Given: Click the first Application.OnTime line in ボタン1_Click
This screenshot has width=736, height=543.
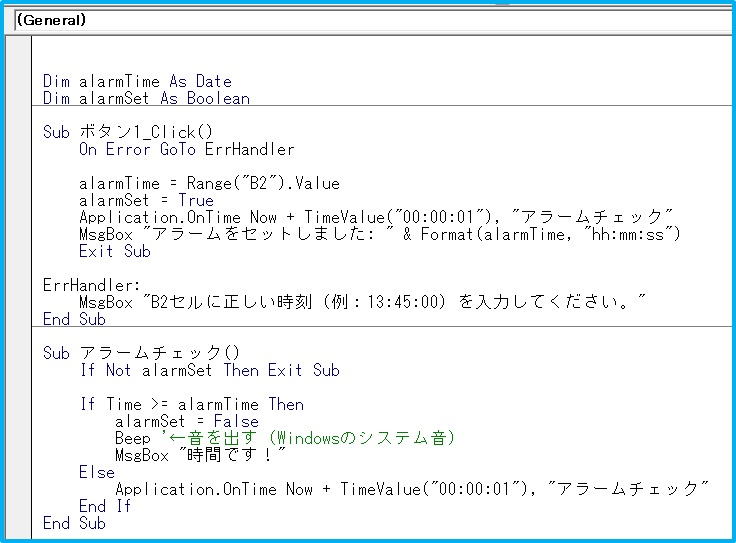Looking at the screenshot, I should pos(376,217).
